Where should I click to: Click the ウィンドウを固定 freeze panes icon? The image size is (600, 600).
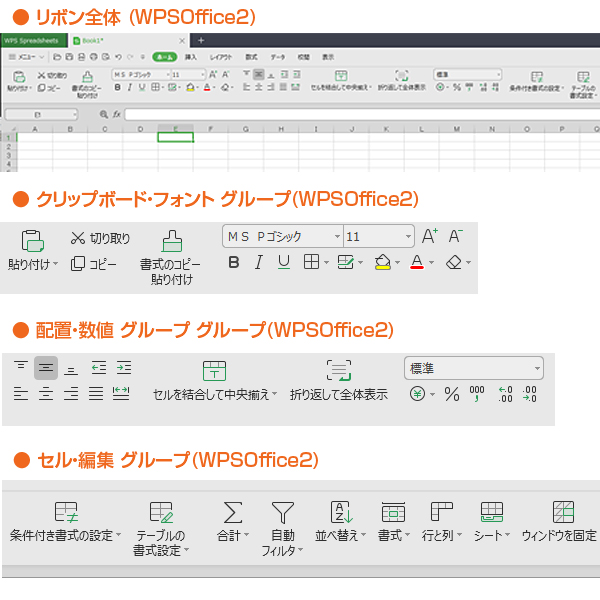(563, 512)
